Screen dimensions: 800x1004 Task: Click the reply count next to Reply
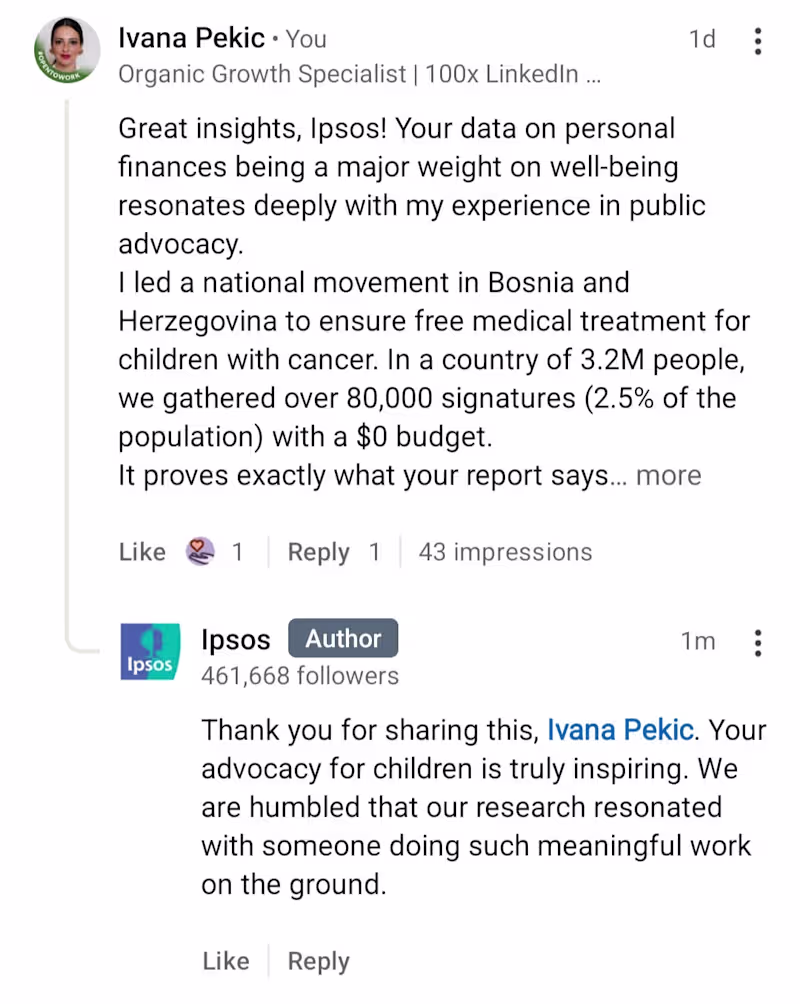(374, 552)
